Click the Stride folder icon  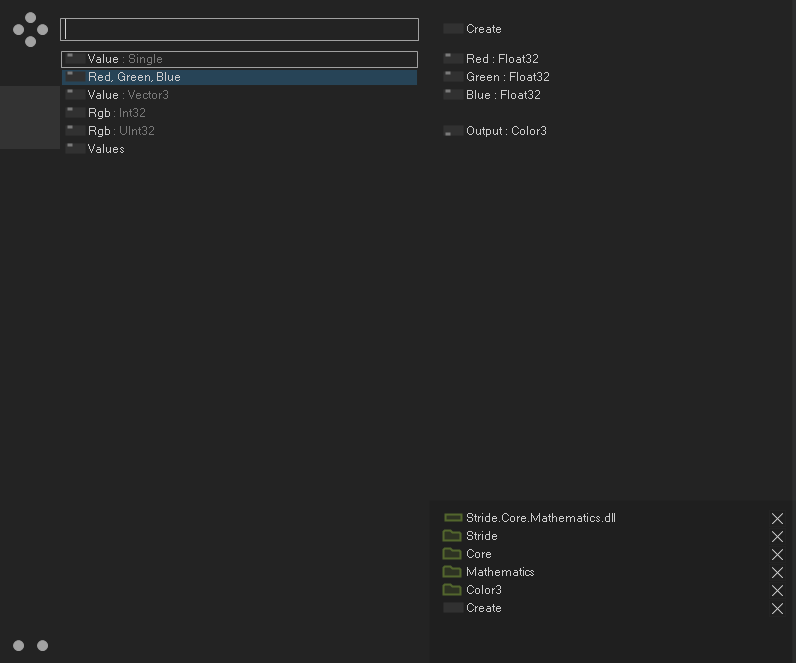[452, 536]
